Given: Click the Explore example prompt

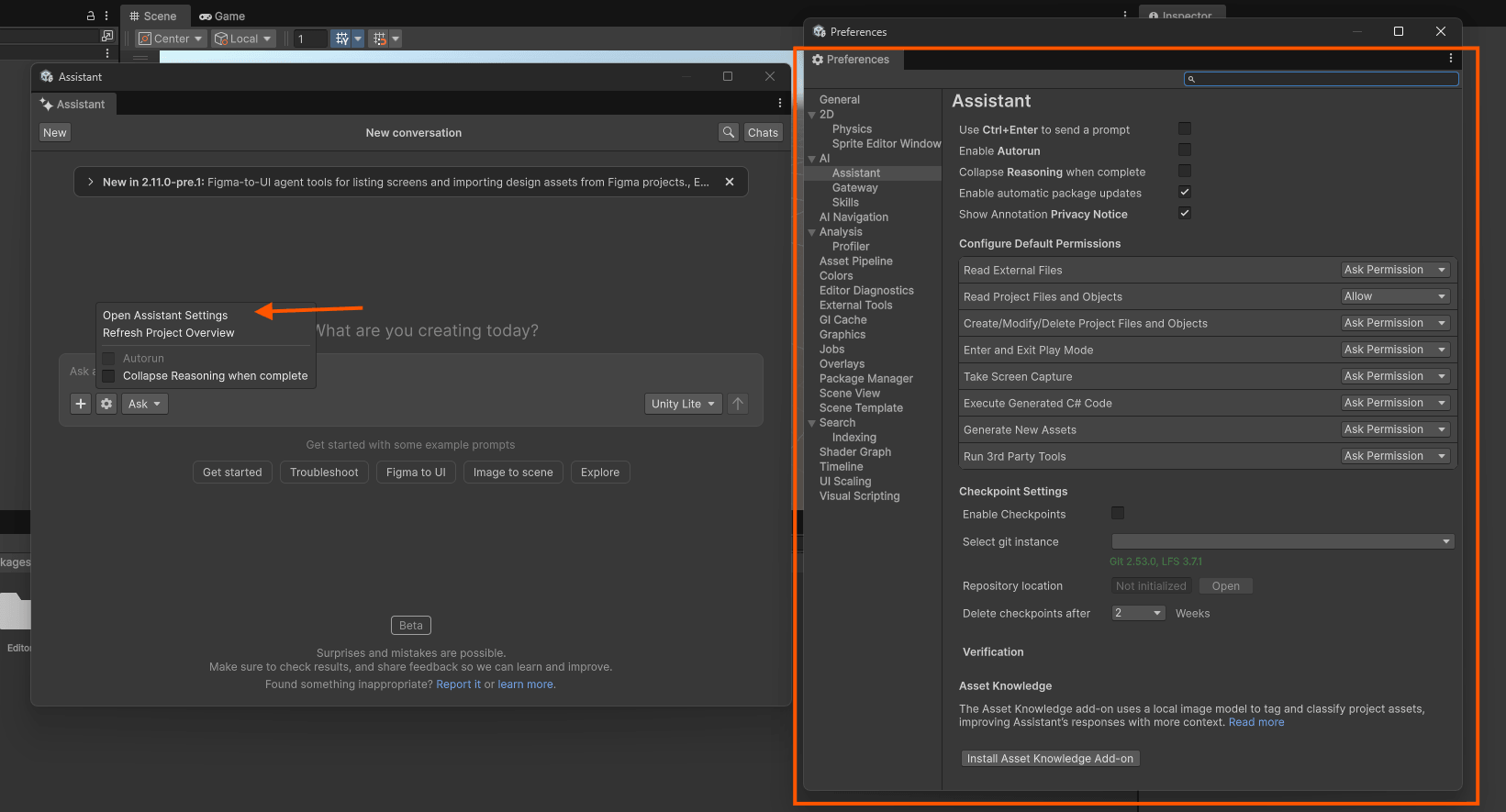Looking at the screenshot, I should [600, 473].
